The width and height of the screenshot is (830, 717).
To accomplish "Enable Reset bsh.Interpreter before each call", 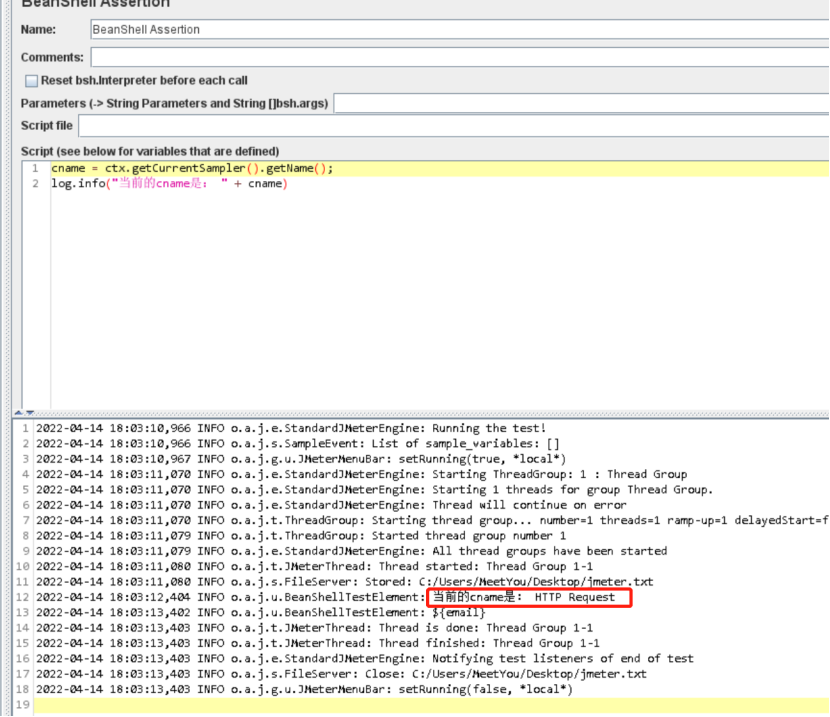I will tap(31, 81).
